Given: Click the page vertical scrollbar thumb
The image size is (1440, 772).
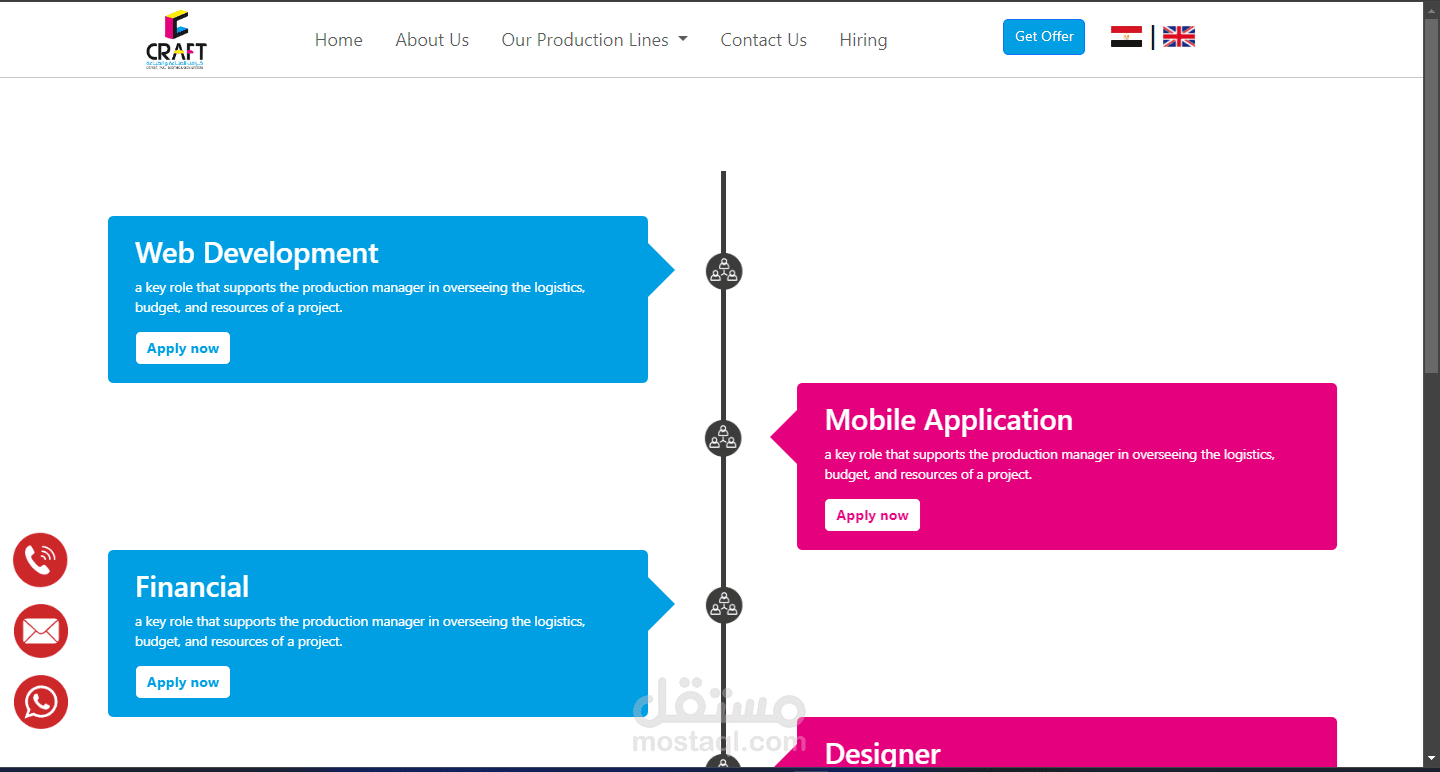Looking at the screenshot, I should (x=1431, y=195).
